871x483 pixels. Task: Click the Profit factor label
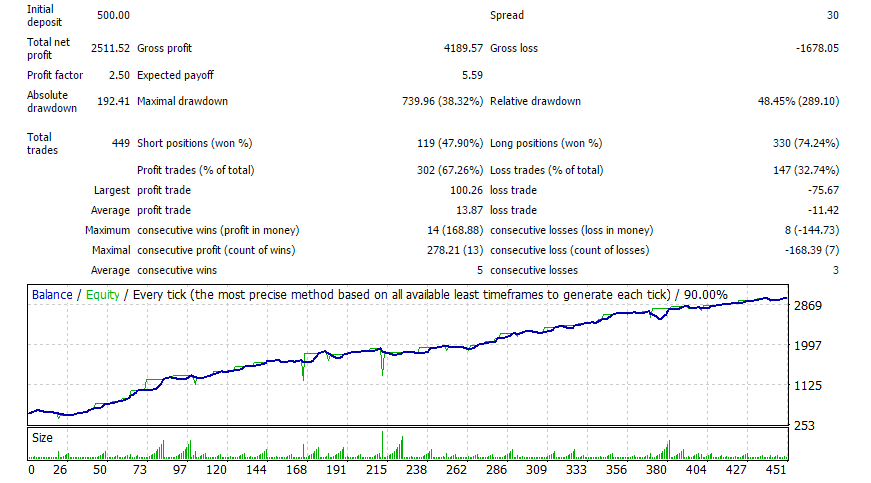coord(55,75)
